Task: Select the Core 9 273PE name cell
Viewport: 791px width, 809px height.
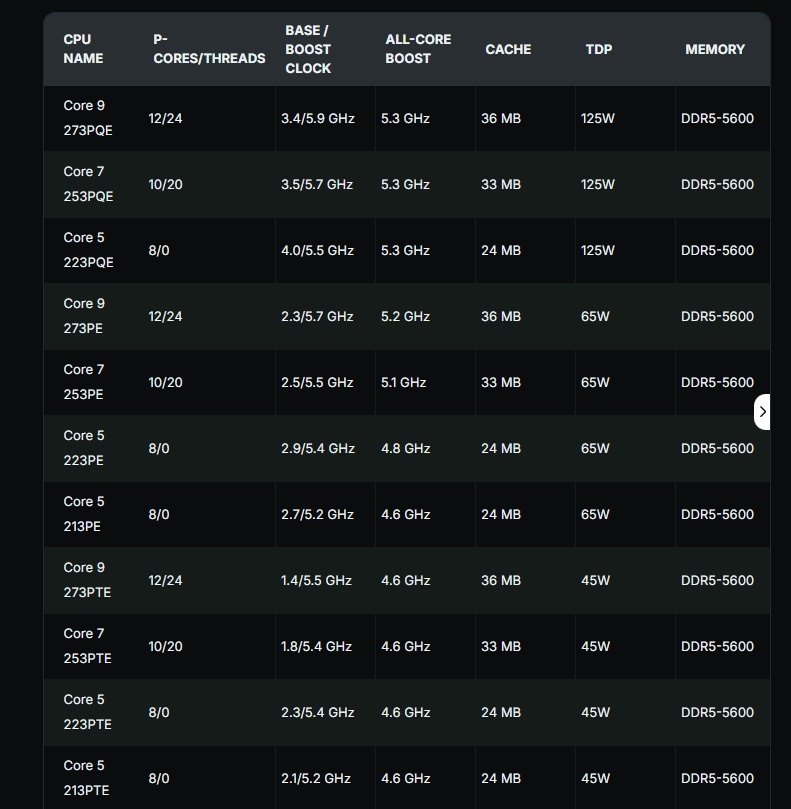Action: [x=84, y=316]
